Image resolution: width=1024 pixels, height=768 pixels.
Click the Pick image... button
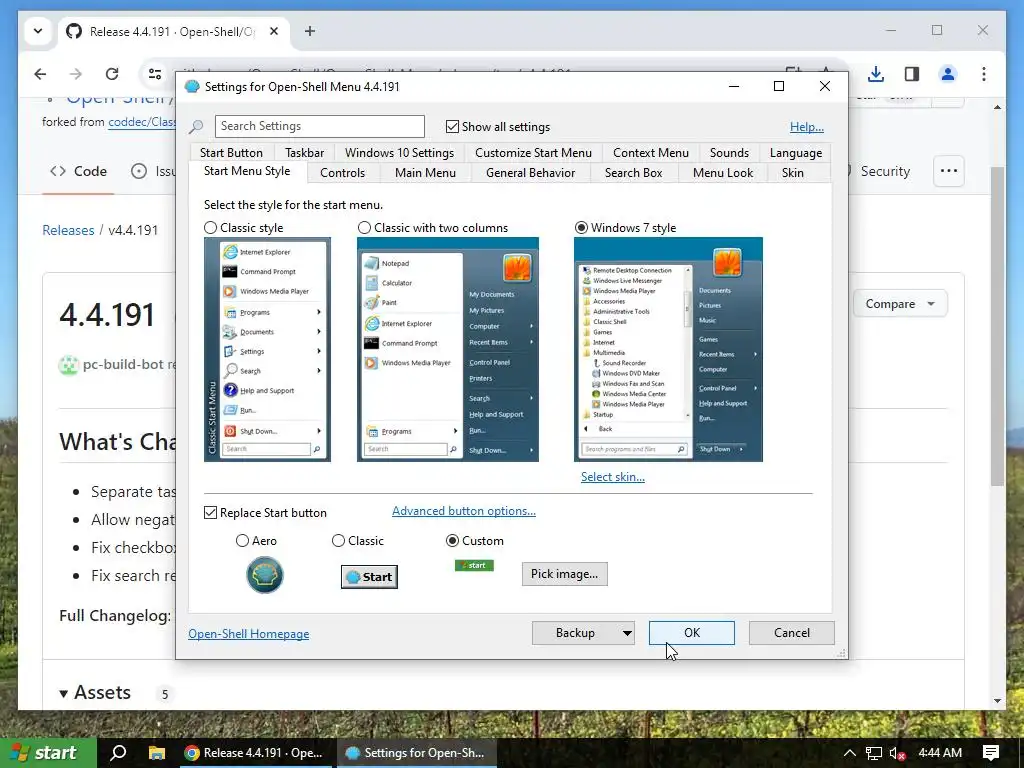pos(564,574)
